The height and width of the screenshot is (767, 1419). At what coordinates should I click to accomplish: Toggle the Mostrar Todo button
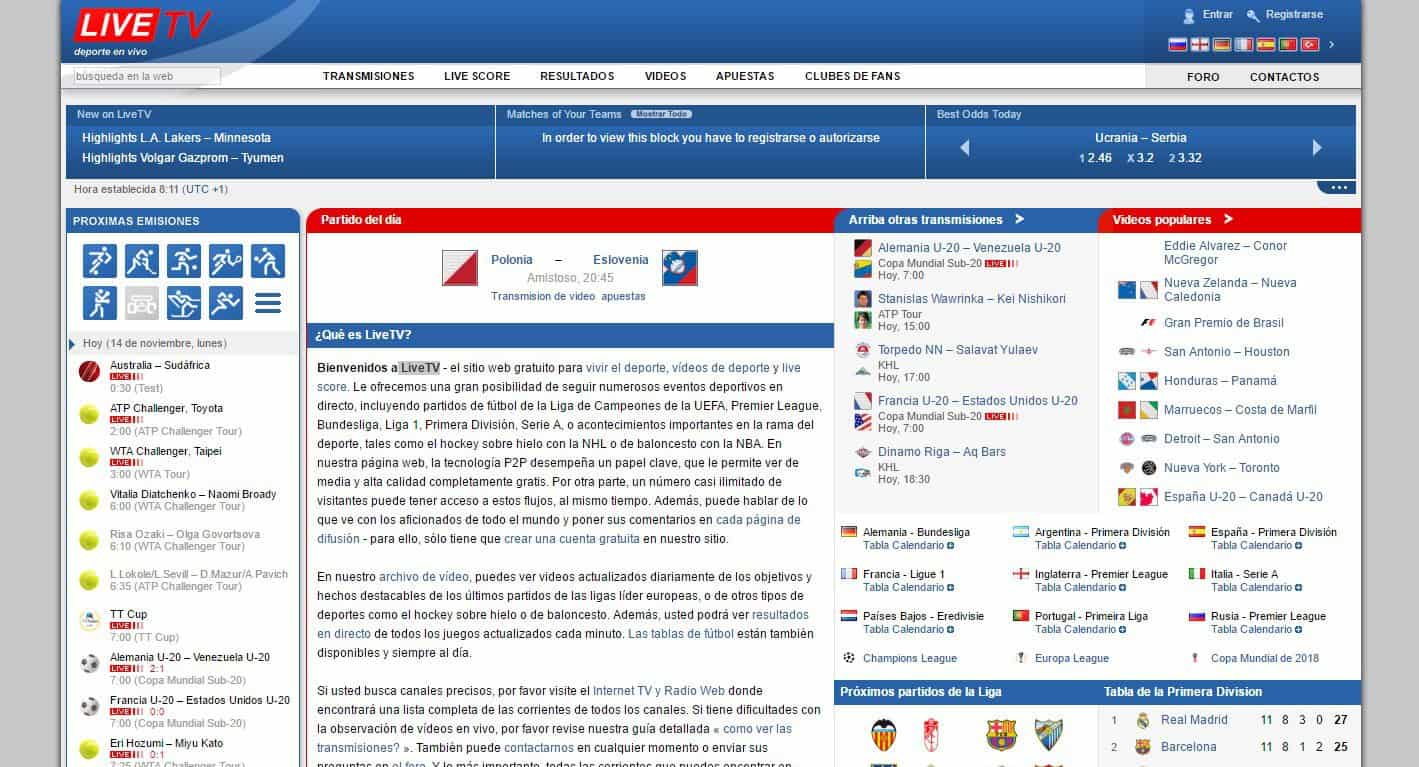pyautogui.click(x=662, y=114)
